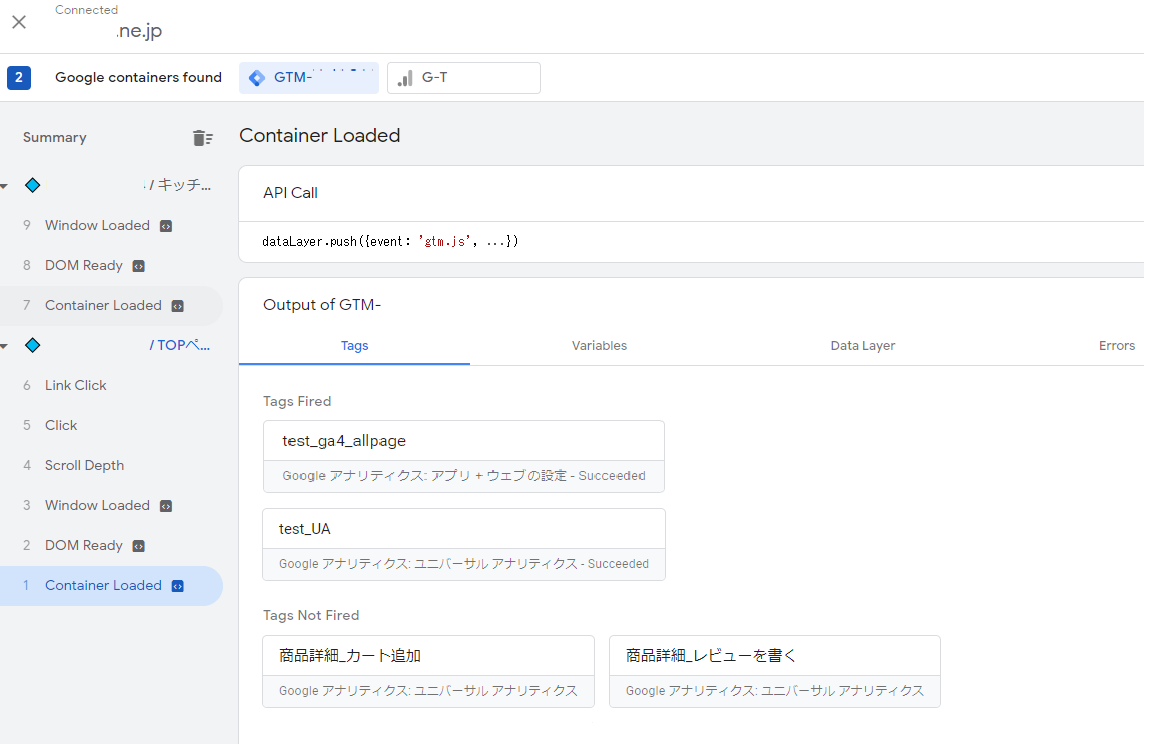Switch to the Variables tab
The image size is (1153, 744).
click(599, 346)
